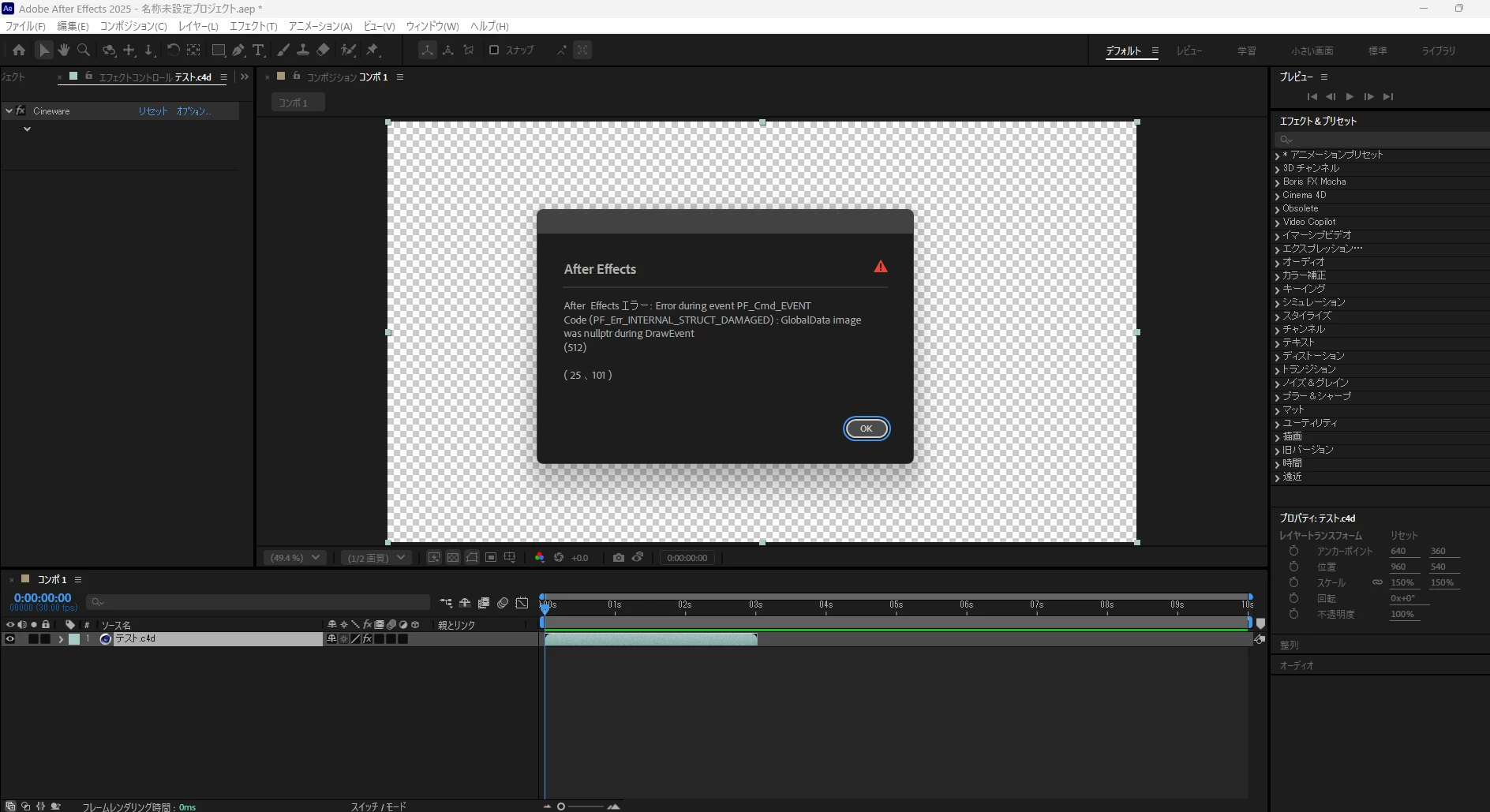
Task: Select the Rectangle shape tool
Action: (219, 50)
